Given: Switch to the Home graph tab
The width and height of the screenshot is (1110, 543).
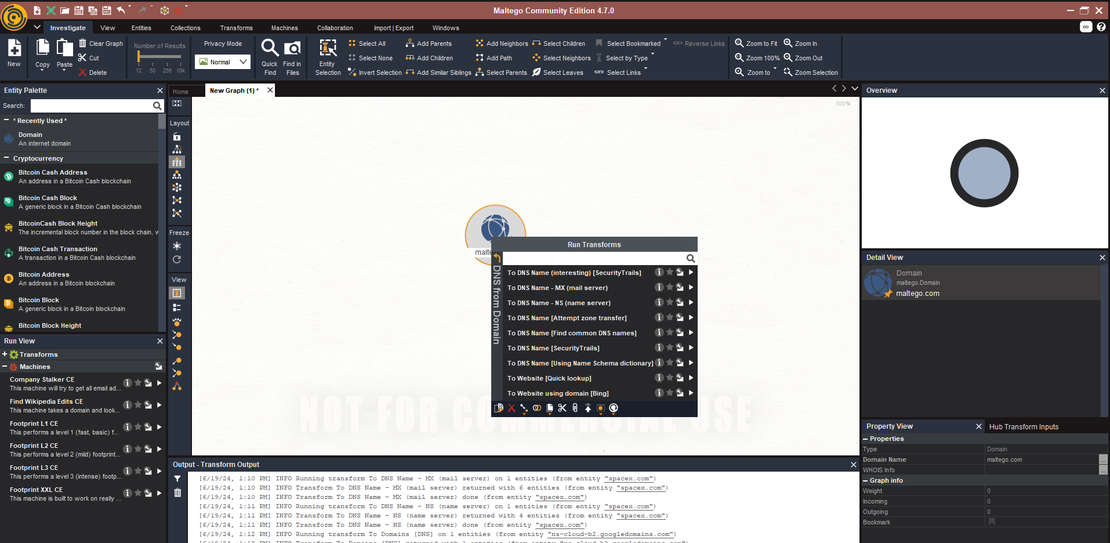Looking at the screenshot, I should (181, 91).
